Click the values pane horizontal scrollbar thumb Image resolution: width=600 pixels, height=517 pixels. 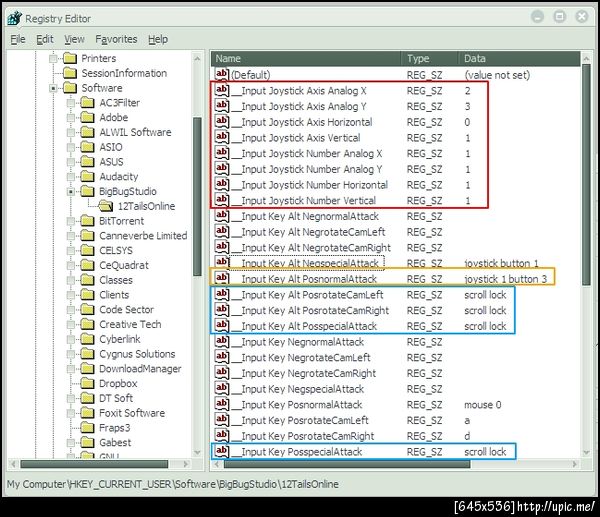click(x=347, y=464)
